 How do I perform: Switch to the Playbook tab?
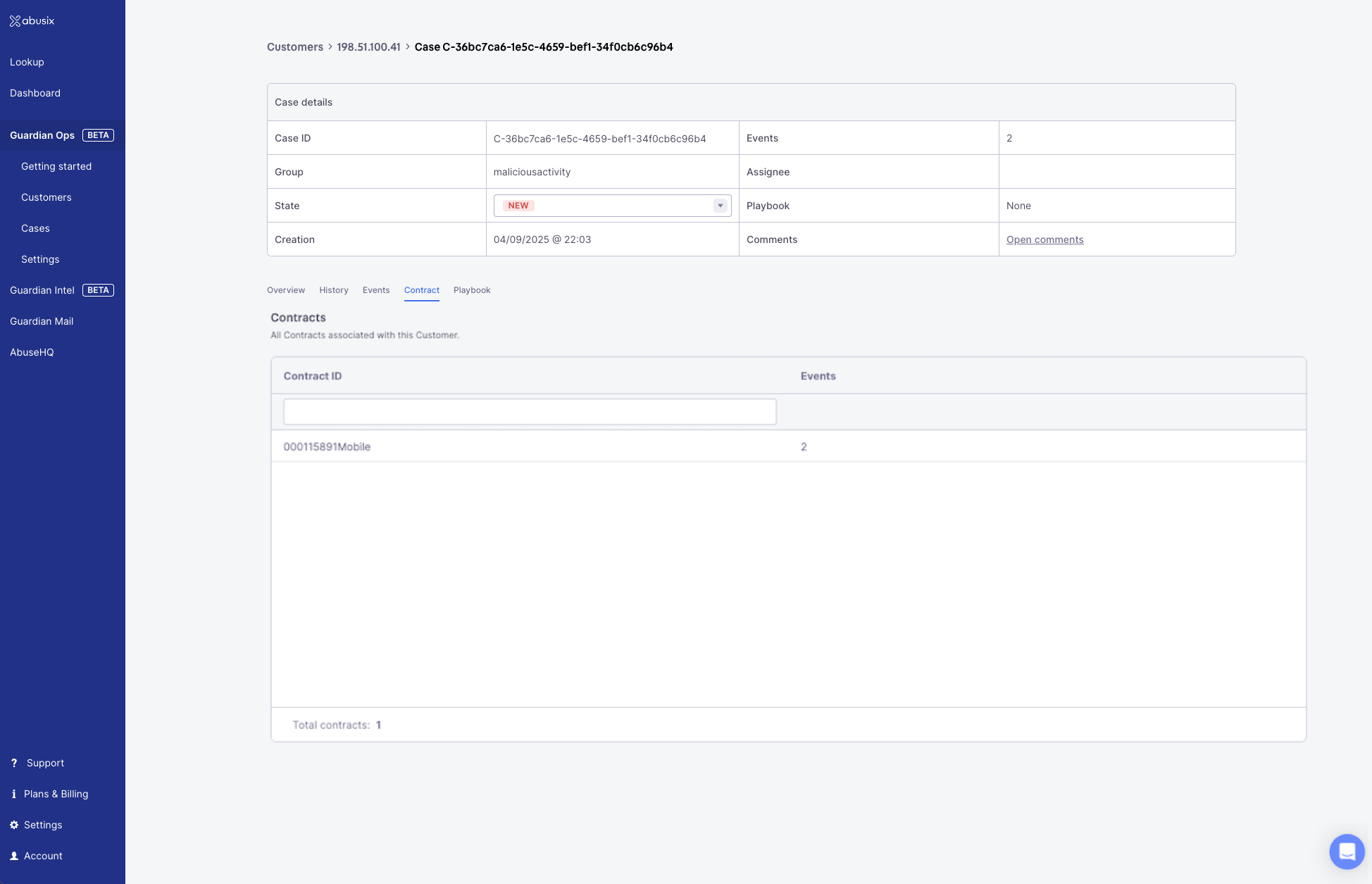pos(472,290)
